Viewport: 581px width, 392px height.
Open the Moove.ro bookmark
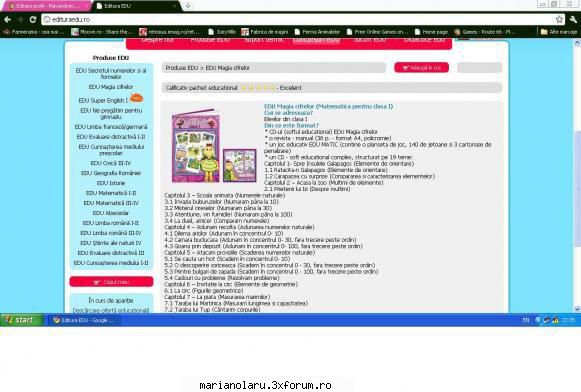102,32
